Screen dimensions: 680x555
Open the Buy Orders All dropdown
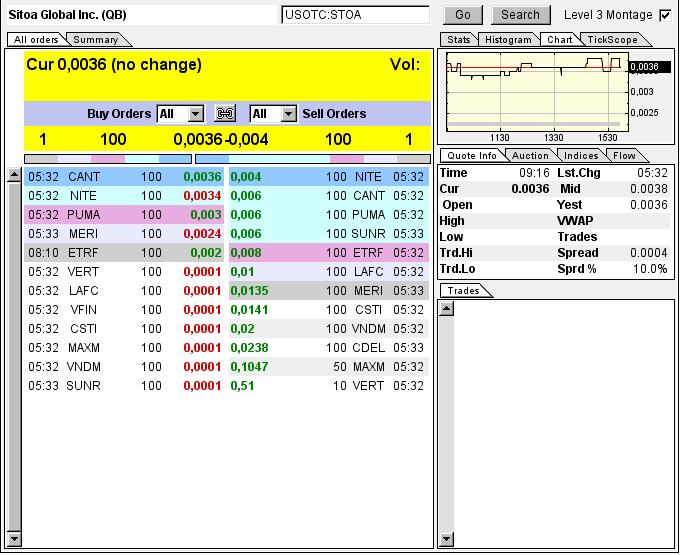point(180,114)
